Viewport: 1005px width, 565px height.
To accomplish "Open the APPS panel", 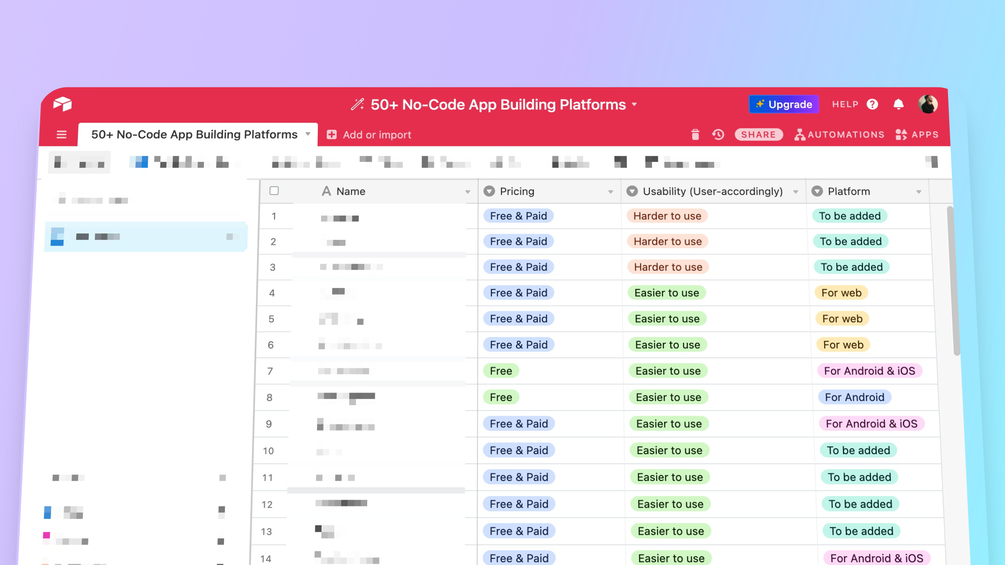I will click(x=917, y=135).
